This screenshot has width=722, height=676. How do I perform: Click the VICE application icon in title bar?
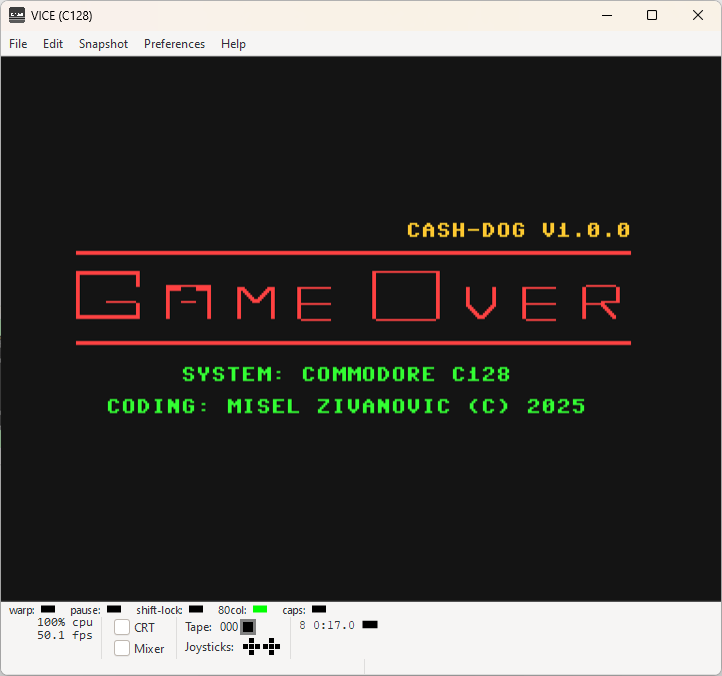coord(17,15)
